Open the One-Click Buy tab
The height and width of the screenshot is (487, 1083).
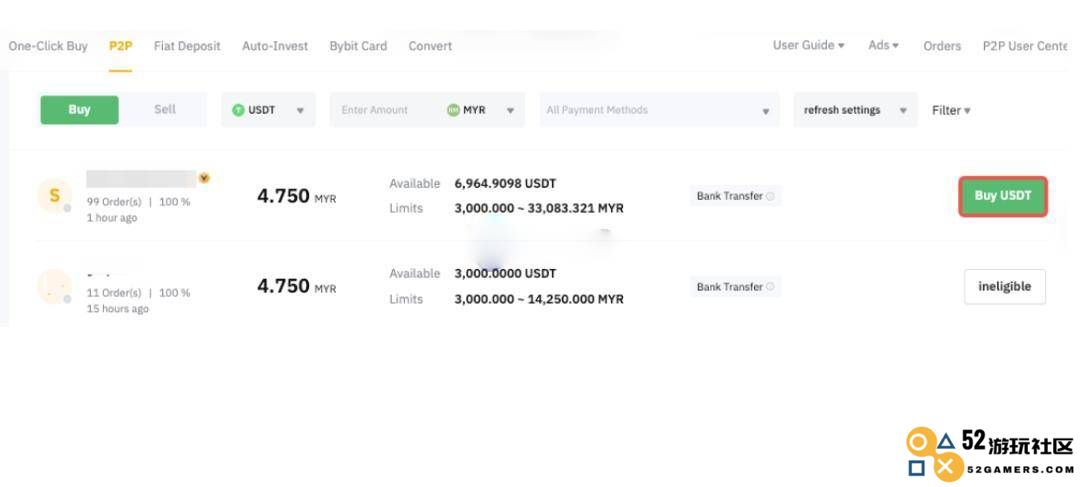[48, 46]
